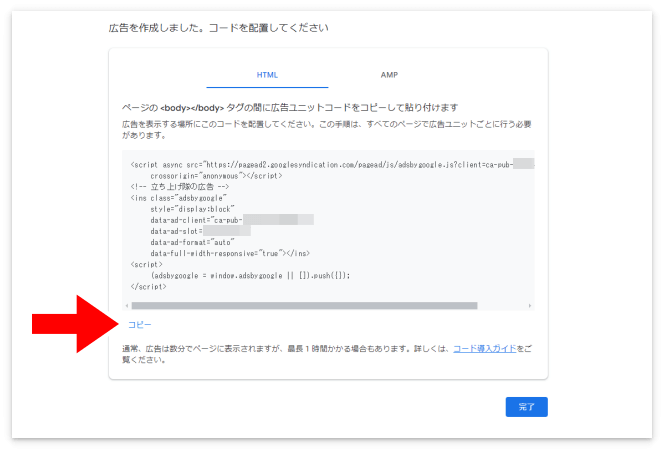The height and width of the screenshot is (451, 664).
Task: Click the horizontal scrollbar thumb under code
Action: pos(304,306)
